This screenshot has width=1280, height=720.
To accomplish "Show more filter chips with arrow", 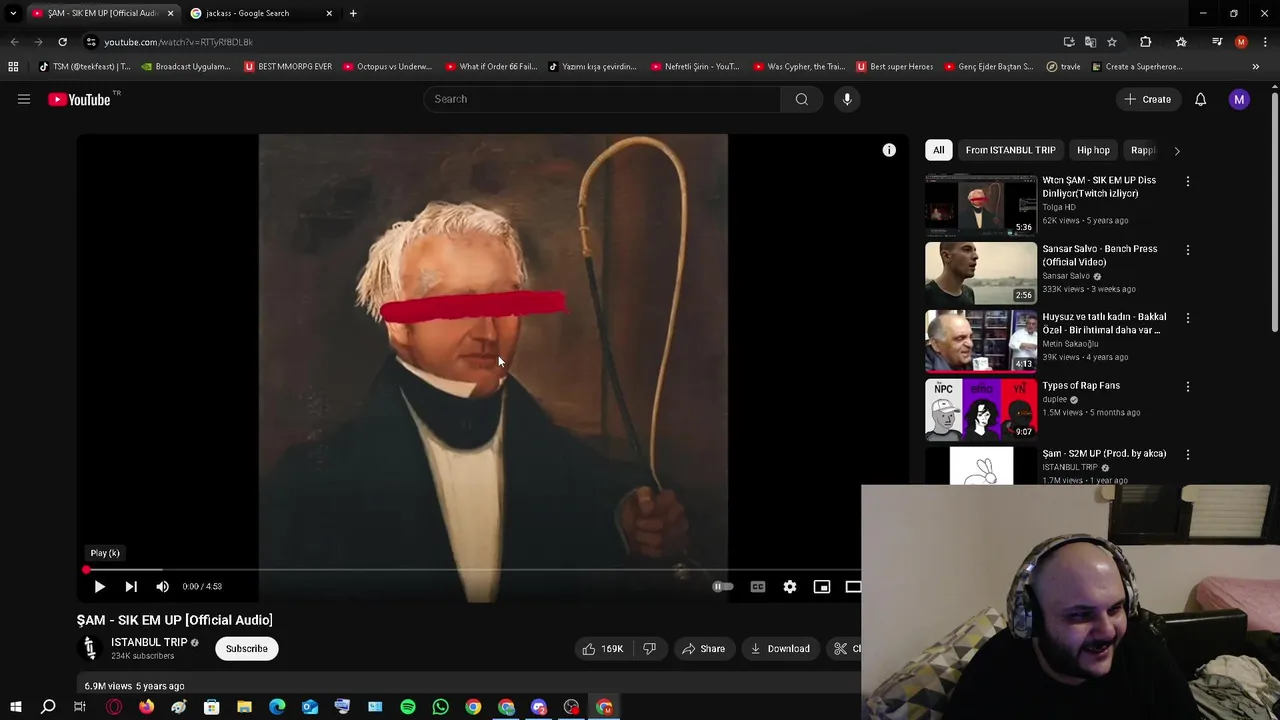I will click(1176, 151).
